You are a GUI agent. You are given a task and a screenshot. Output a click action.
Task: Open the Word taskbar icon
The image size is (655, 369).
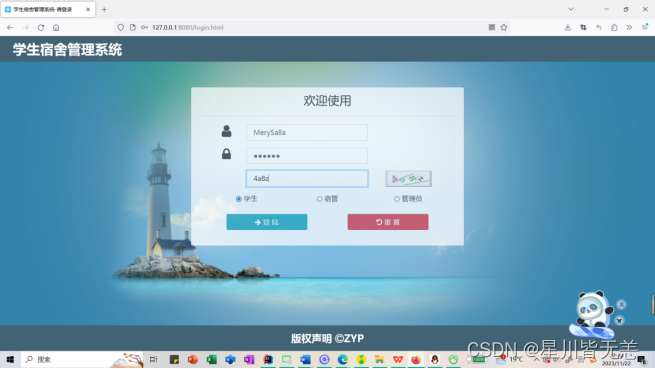pyautogui.click(x=305, y=359)
